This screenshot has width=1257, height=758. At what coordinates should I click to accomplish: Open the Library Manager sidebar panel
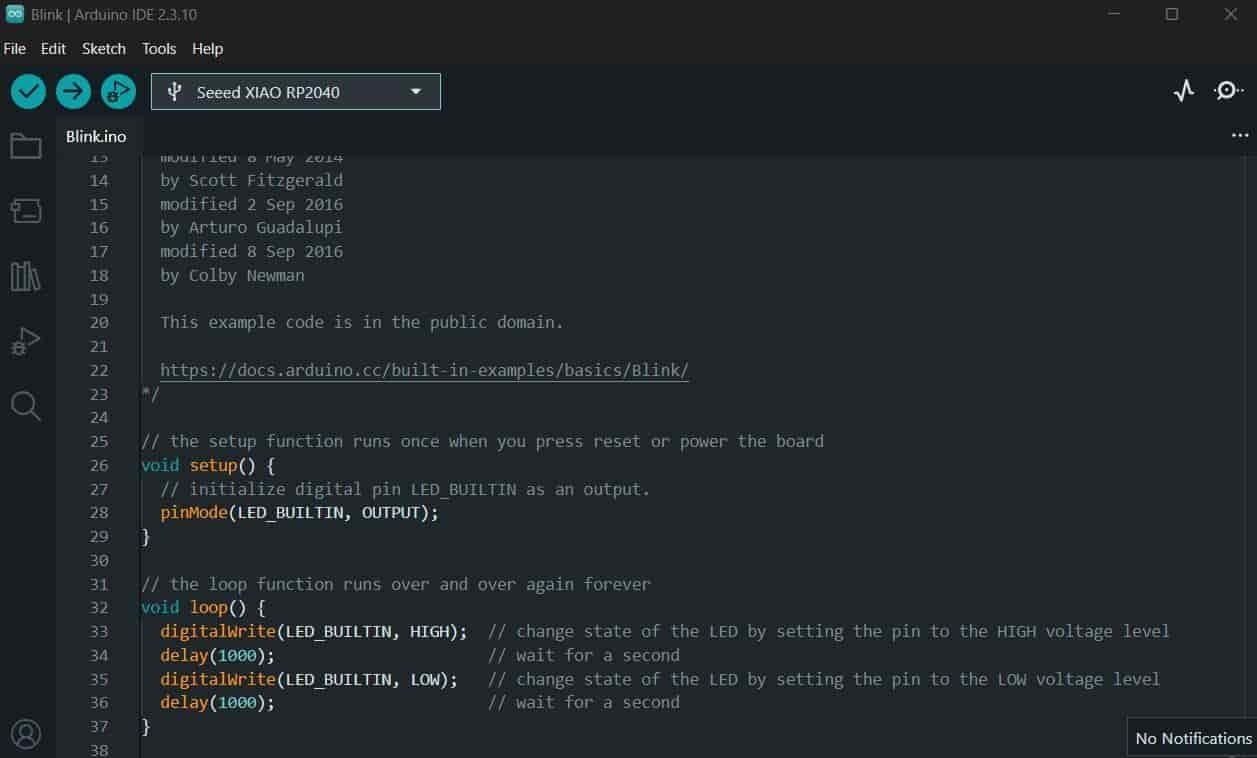[x=26, y=276]
